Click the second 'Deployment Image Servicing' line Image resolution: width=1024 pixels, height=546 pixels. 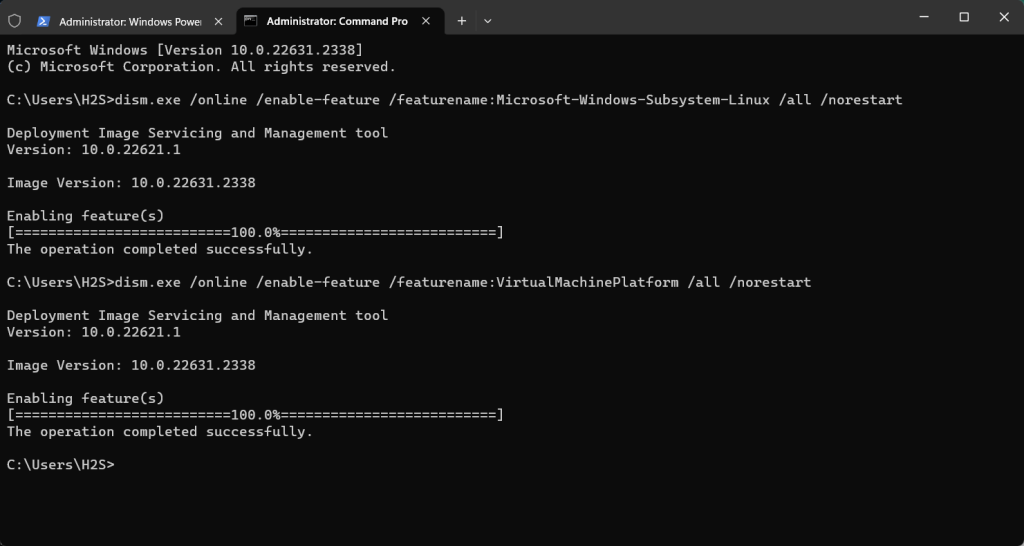197,315
